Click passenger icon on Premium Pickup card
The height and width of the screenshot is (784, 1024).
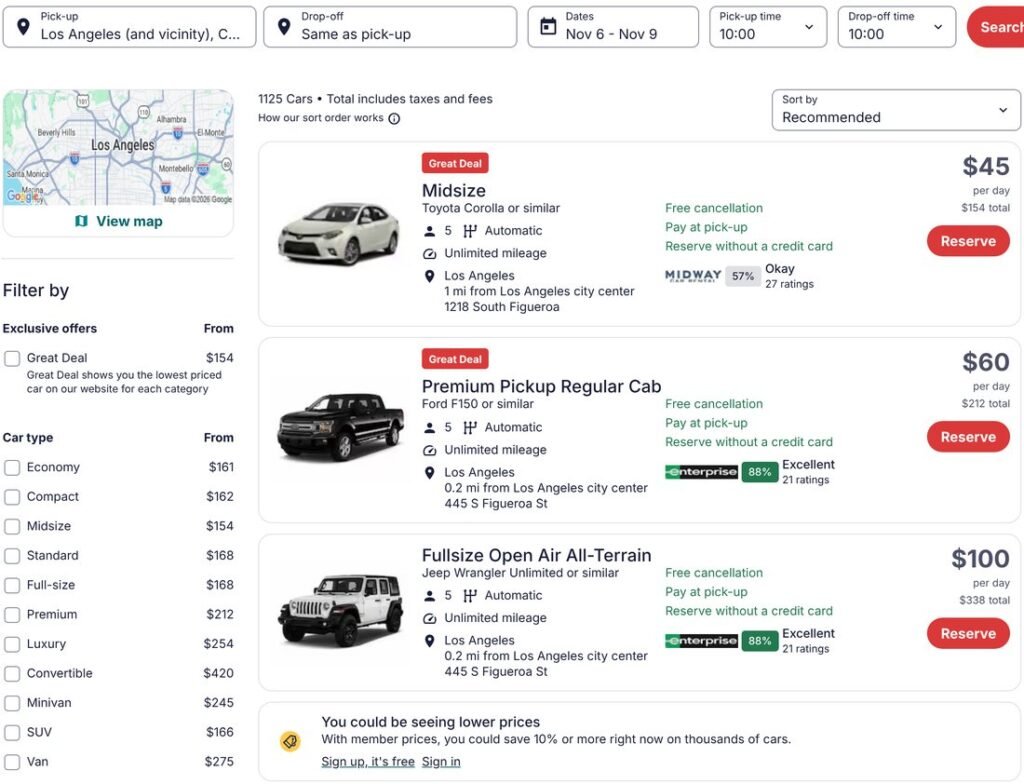(430, 428)
